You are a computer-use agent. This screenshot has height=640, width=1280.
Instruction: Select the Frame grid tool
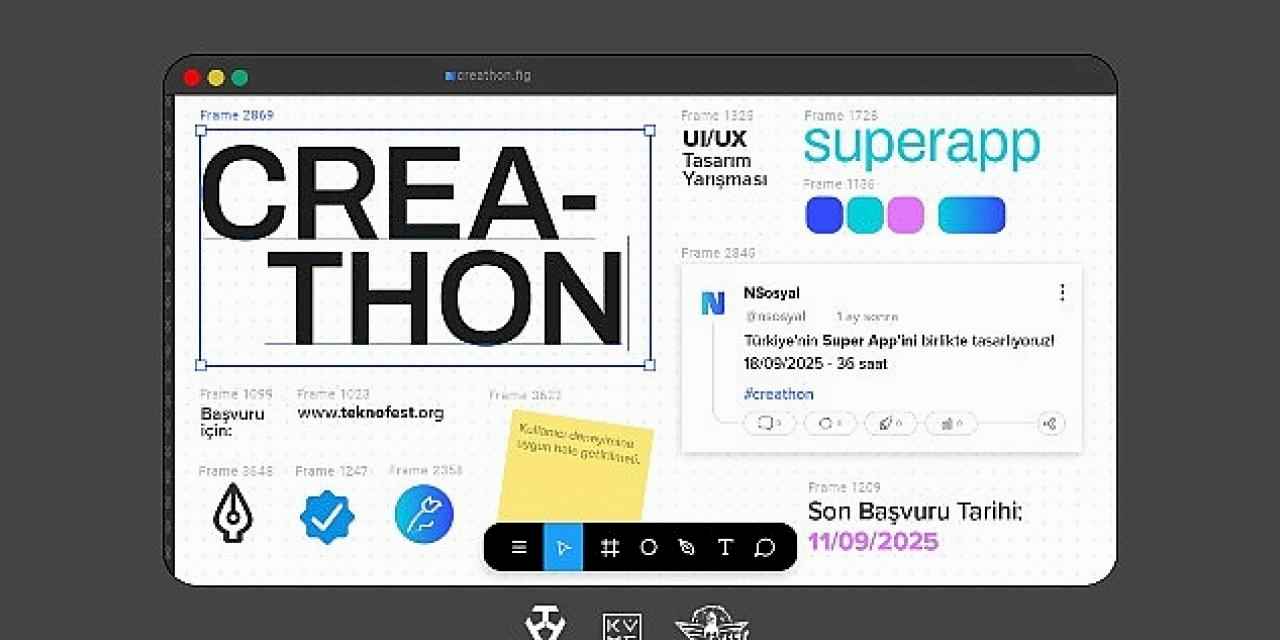(x=609, y=547)
